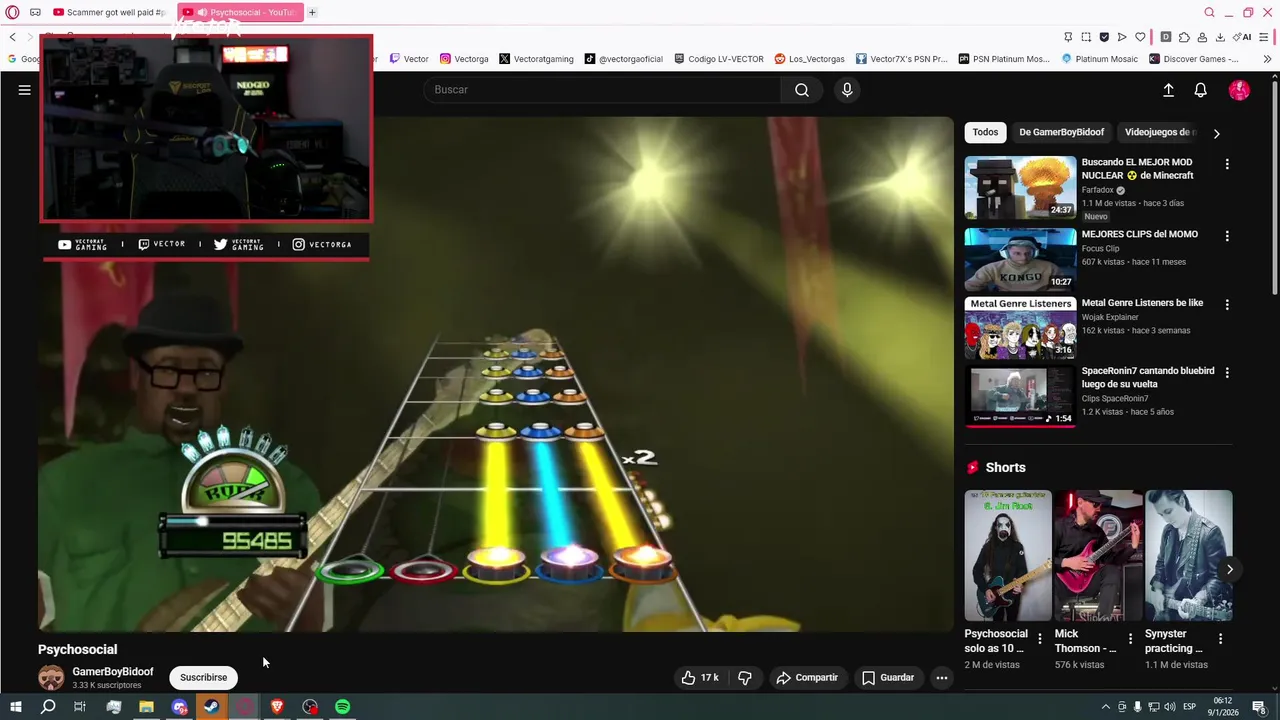Click the Opera browser logo menu

(x=12, y=12)
